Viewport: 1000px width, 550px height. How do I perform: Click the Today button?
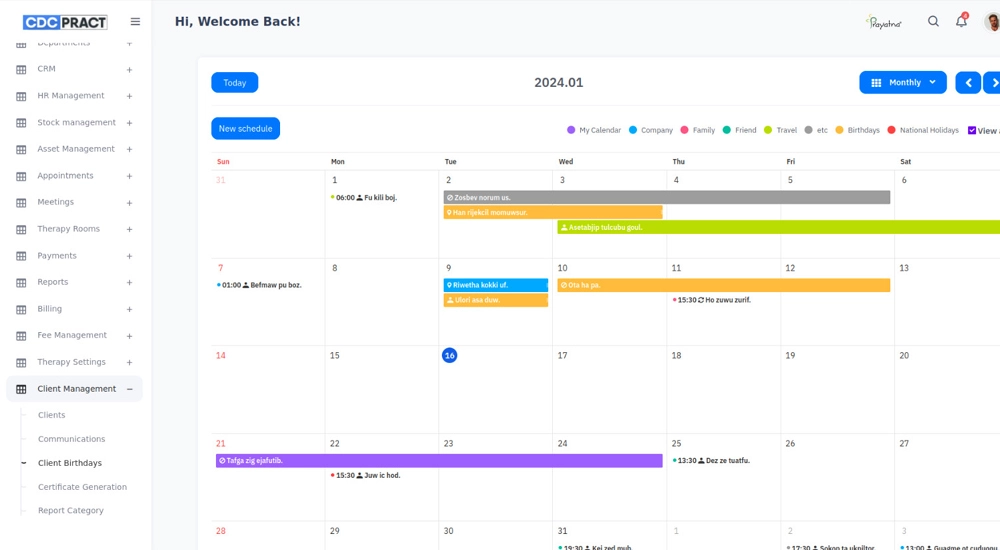pyautogui.click(x=234, y=83)
